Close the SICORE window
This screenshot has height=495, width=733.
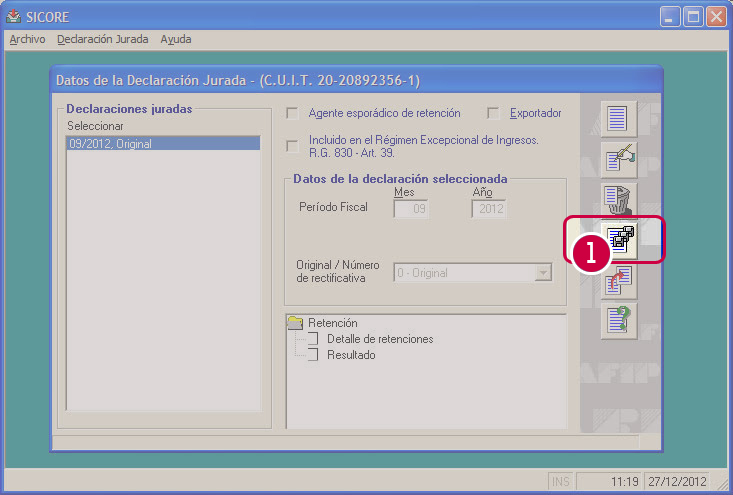pos(716,17)
